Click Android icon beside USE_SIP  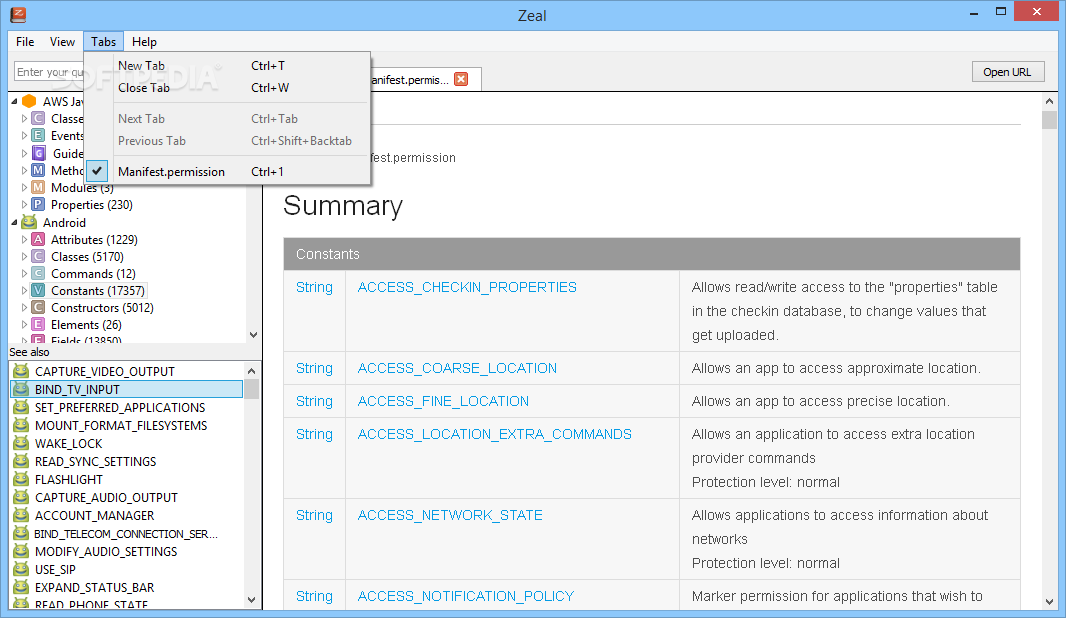tap(22, 568)
